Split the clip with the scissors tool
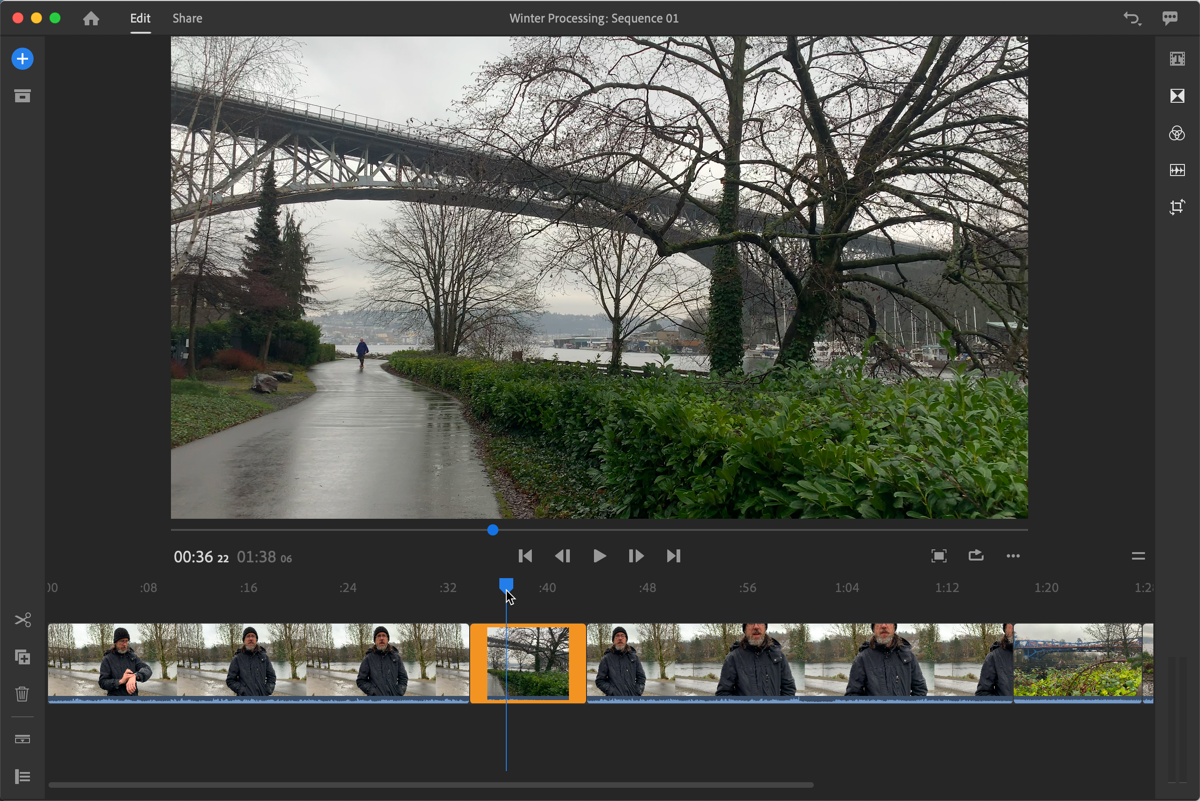Screen dimensions: 1200x801 click(x=22, y=621)
